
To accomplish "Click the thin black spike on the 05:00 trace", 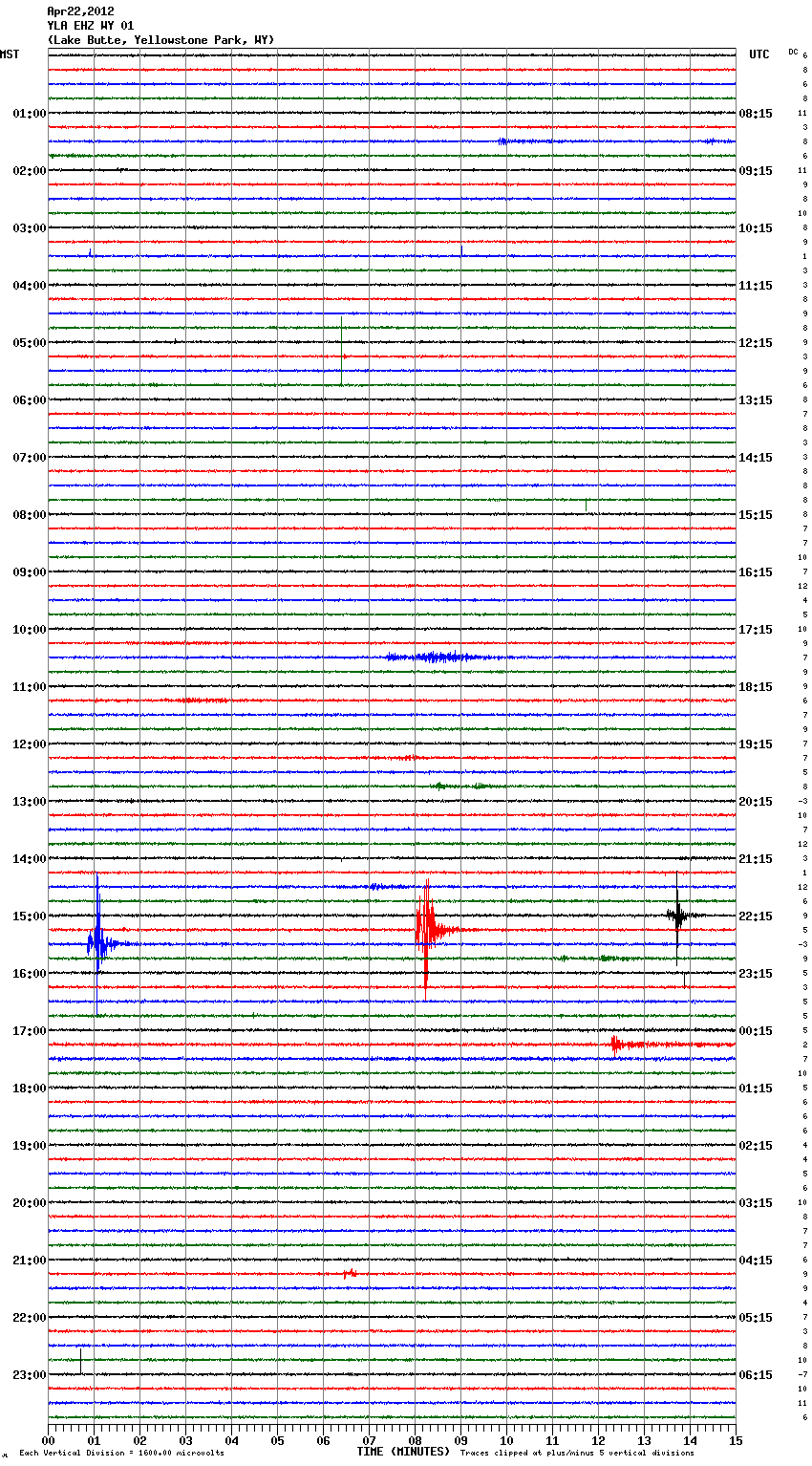I will coord(341,351).
